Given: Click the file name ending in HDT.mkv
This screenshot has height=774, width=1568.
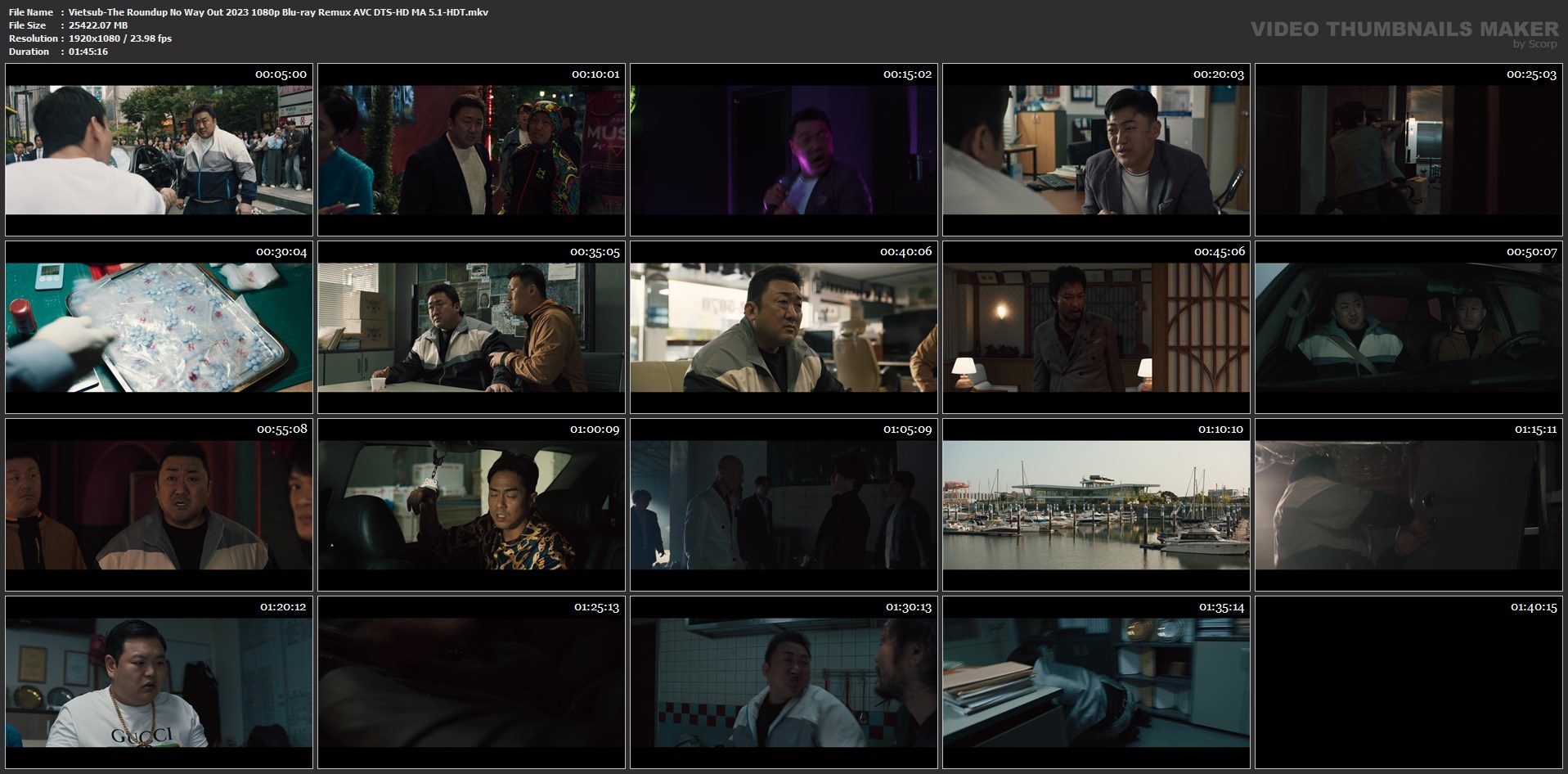Looking at the screenshot, I should (278, 12).
